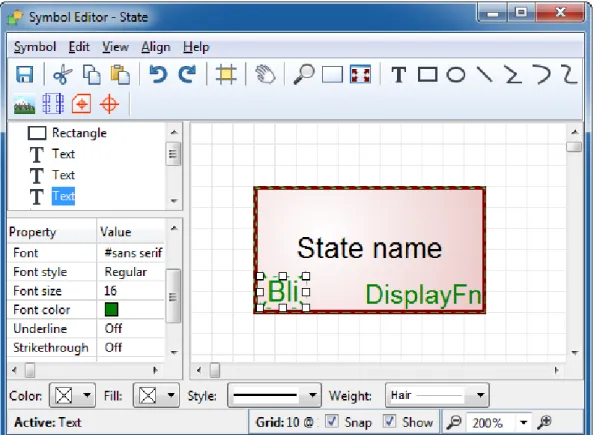The width and height of the screenshot is (594, 435).
Task: Open the Color dropdown
Action: coord(72,395)
